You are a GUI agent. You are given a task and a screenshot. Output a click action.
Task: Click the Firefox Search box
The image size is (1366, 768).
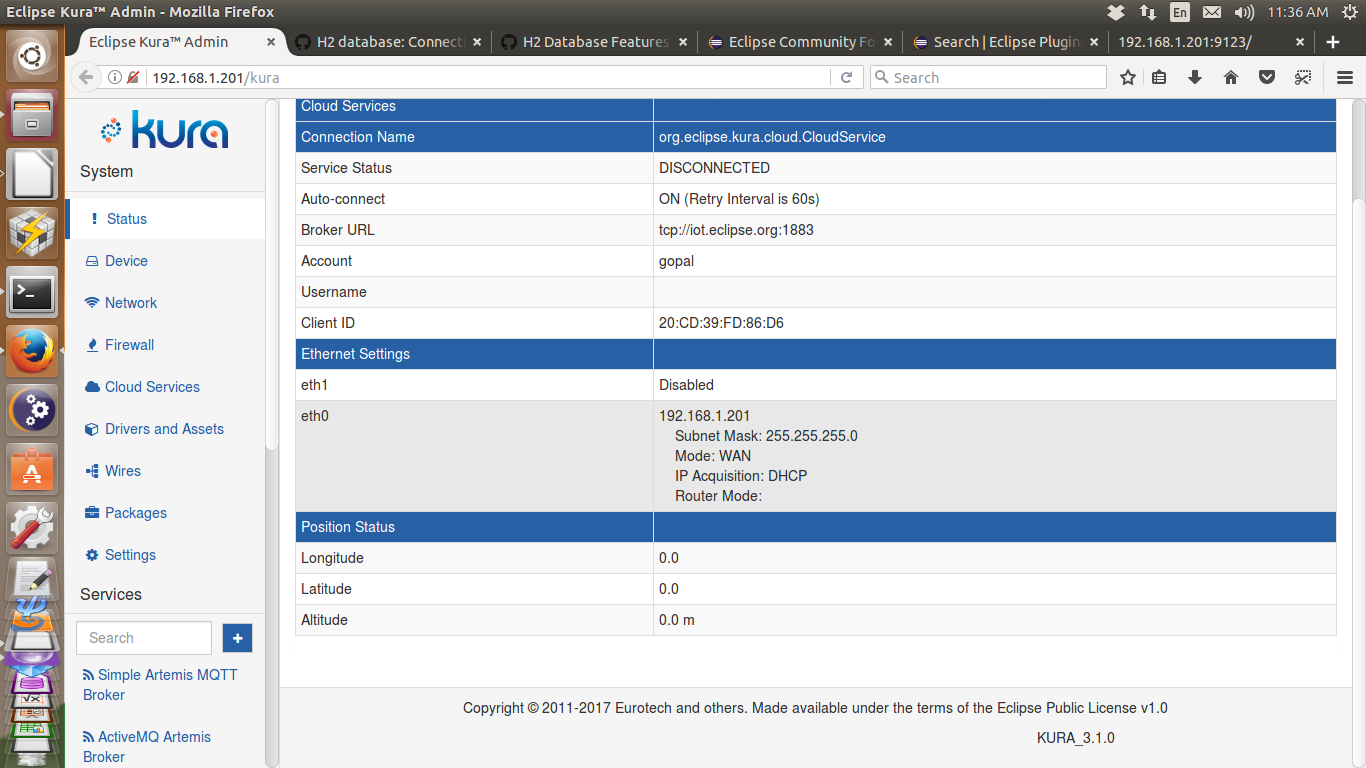(x=988, y=78)
